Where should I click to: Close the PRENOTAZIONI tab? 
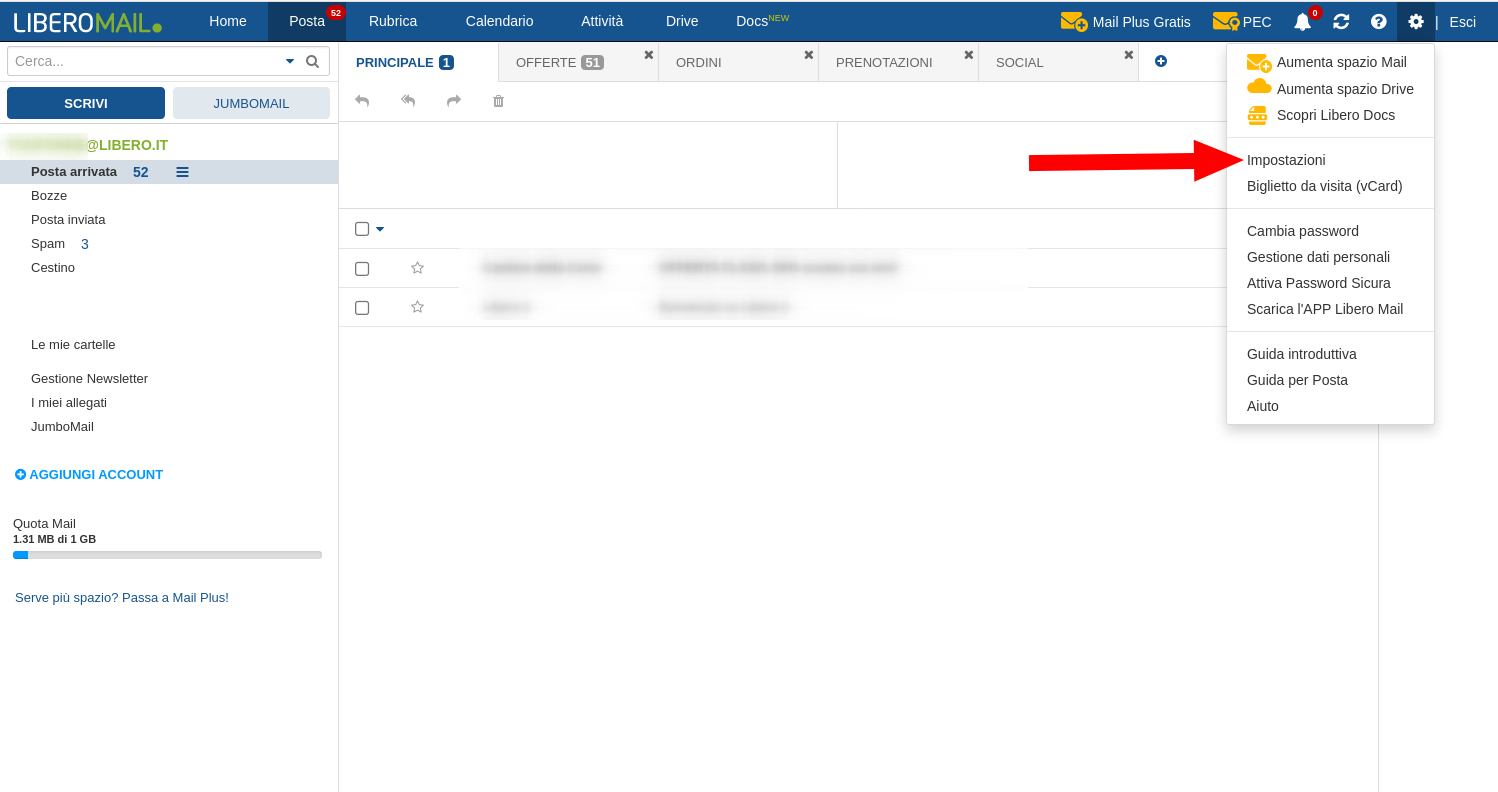point(968,55)
